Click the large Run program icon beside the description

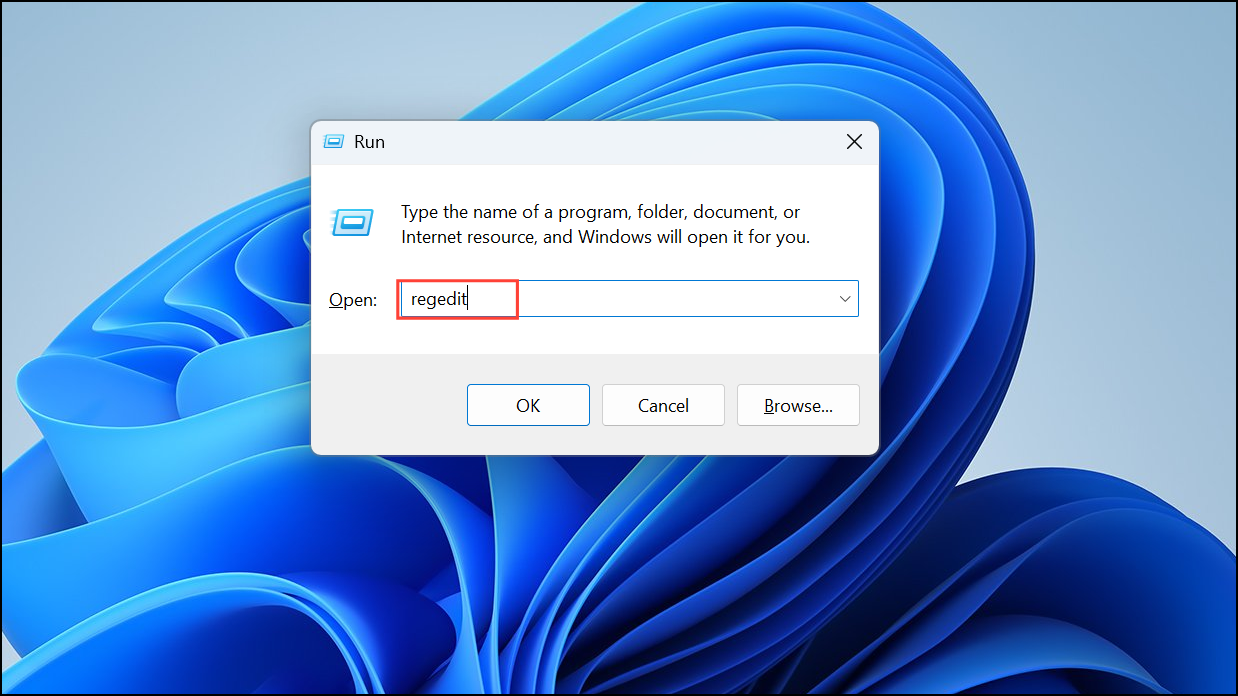pos(352,221)
